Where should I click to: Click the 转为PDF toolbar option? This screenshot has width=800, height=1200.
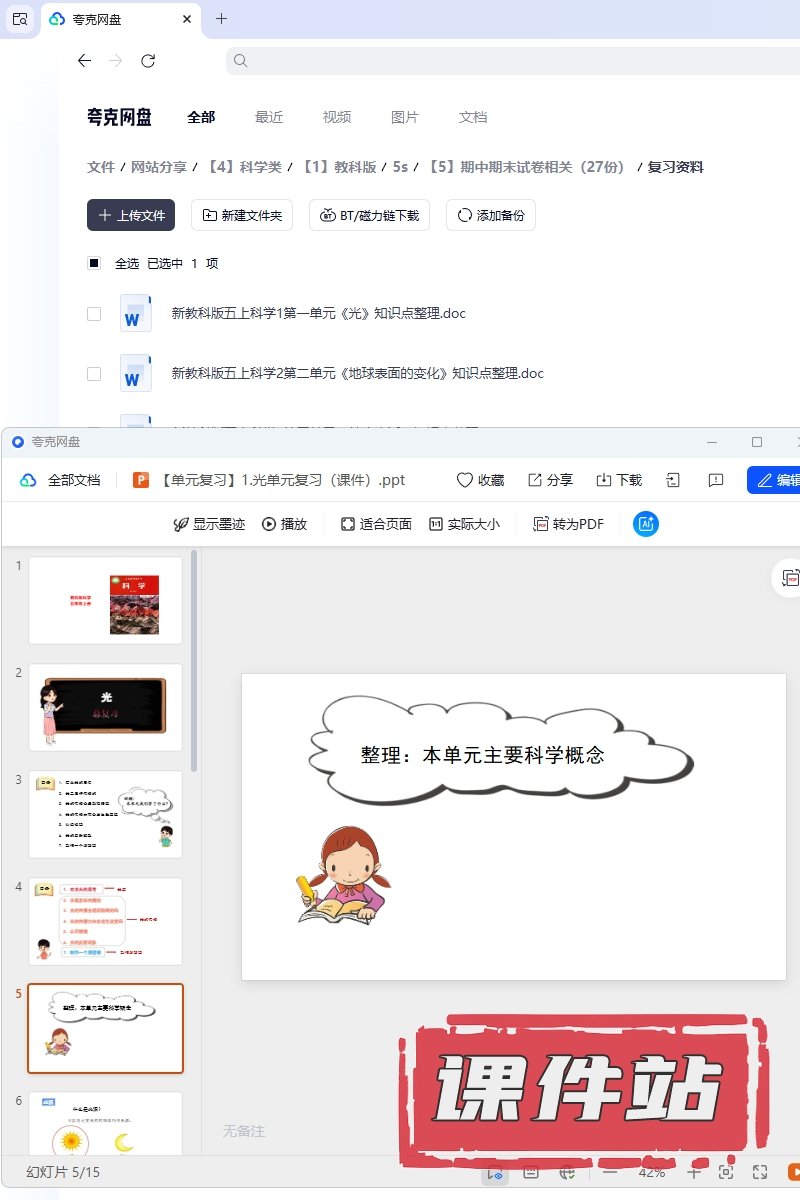click(568, 524)
